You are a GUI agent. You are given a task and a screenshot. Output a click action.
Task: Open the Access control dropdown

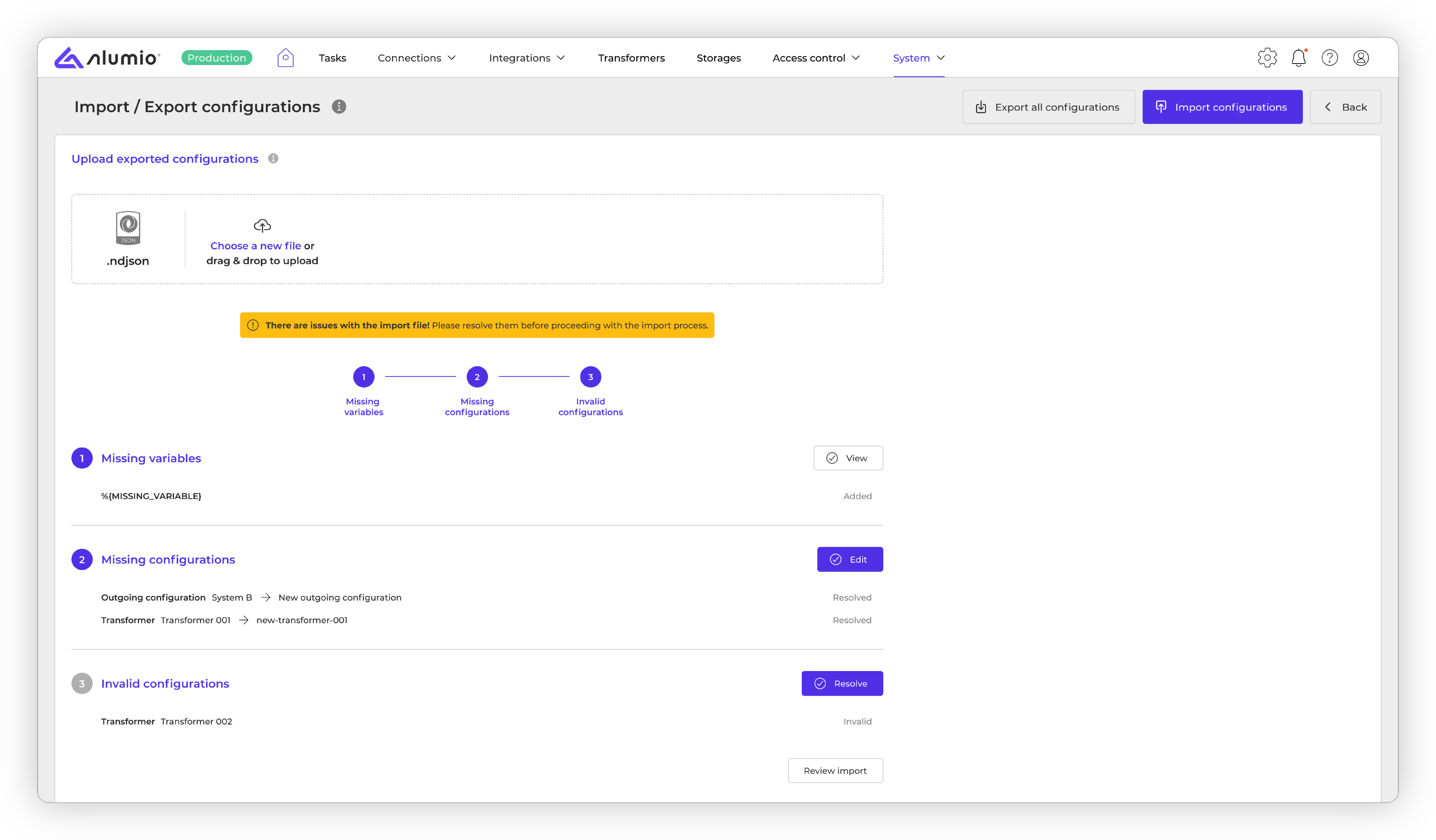[816, 58]
